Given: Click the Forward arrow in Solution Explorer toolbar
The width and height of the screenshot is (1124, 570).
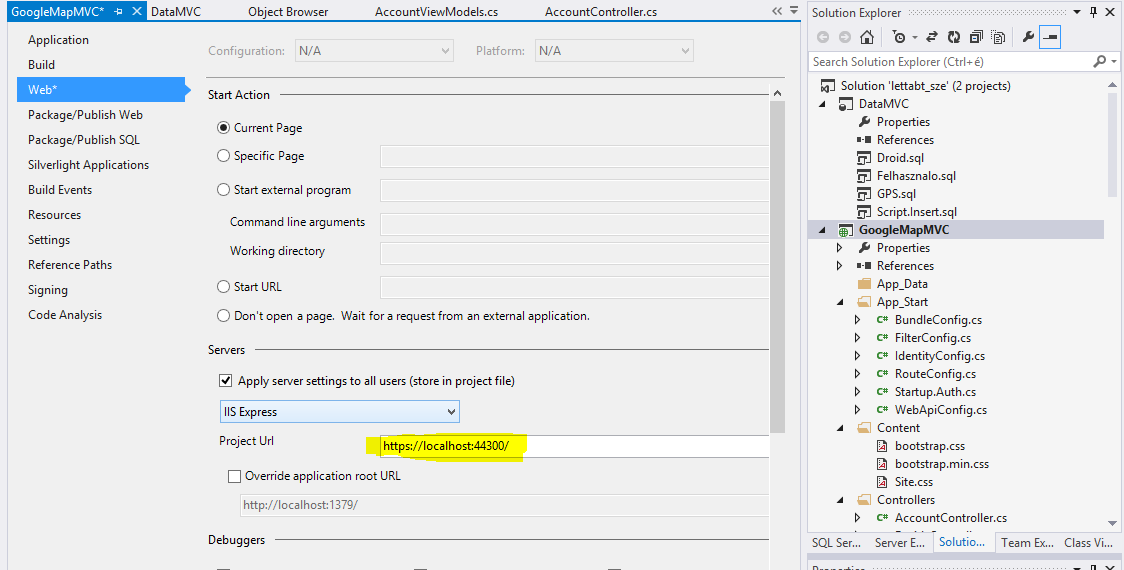Looking at the screenshot, I should pos(844,37).
